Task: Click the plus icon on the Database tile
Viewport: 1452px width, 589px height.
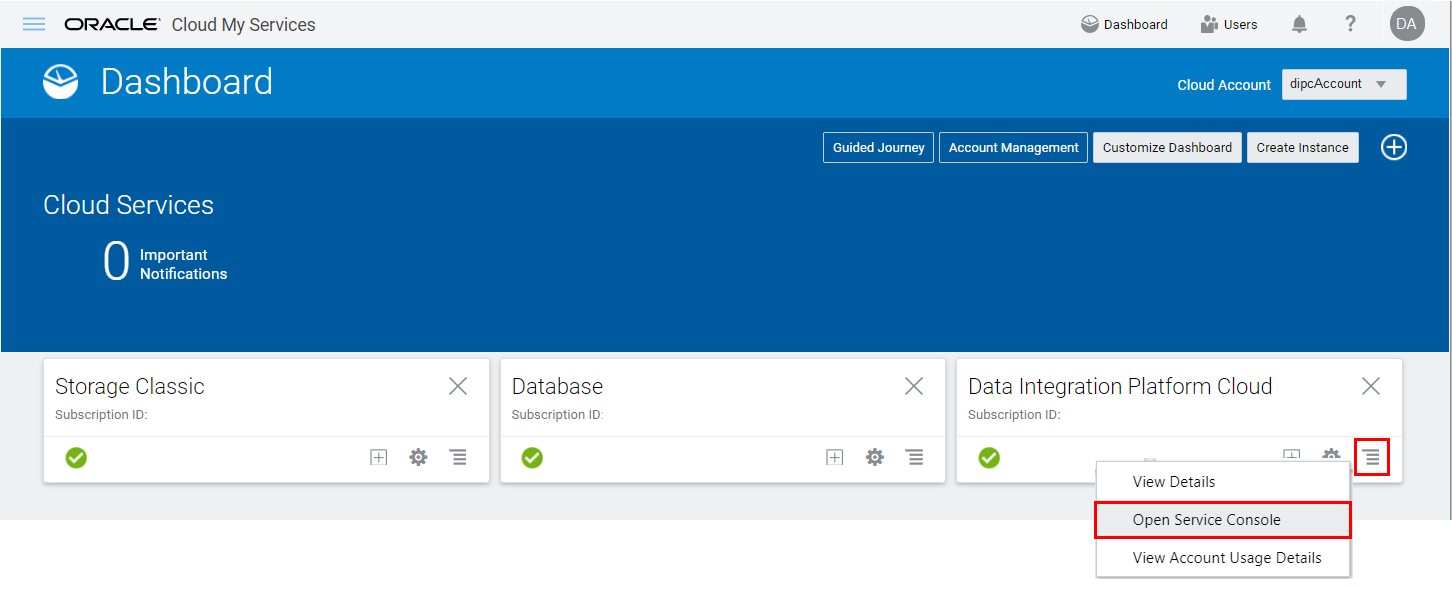Action: coord(834,457)
